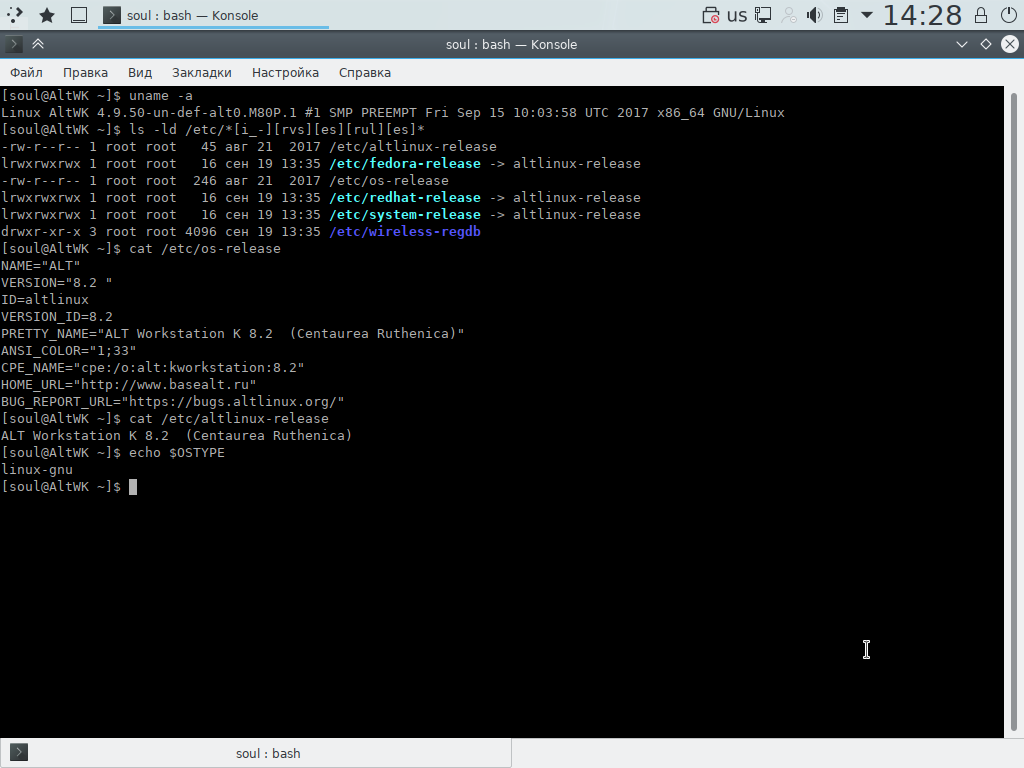The image size is (1024, 768).
Task: Select the Konsole task in the taskbar
Action: (x=213, y=15)
